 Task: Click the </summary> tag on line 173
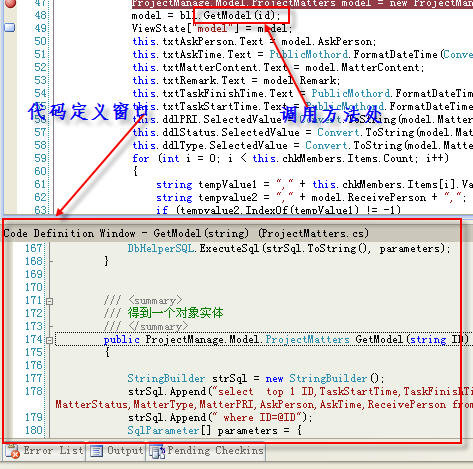(x=158, y=327)
